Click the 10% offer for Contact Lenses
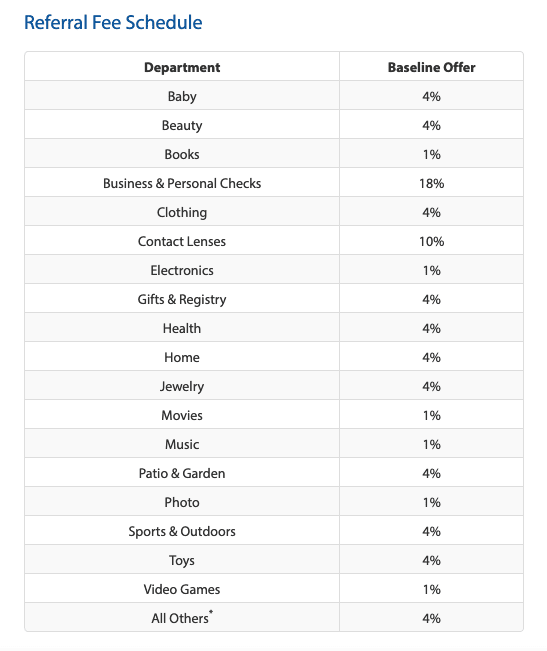The width and height of the screenshot is (547, 651). 431,241
